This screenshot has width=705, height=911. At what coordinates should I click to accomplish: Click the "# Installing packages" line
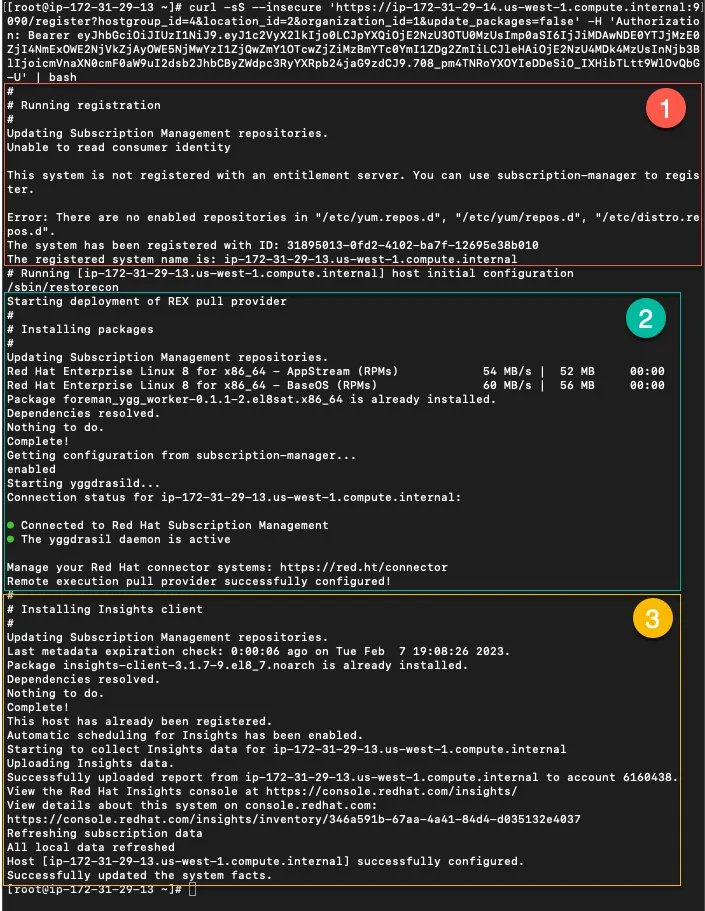coord(80,329)
